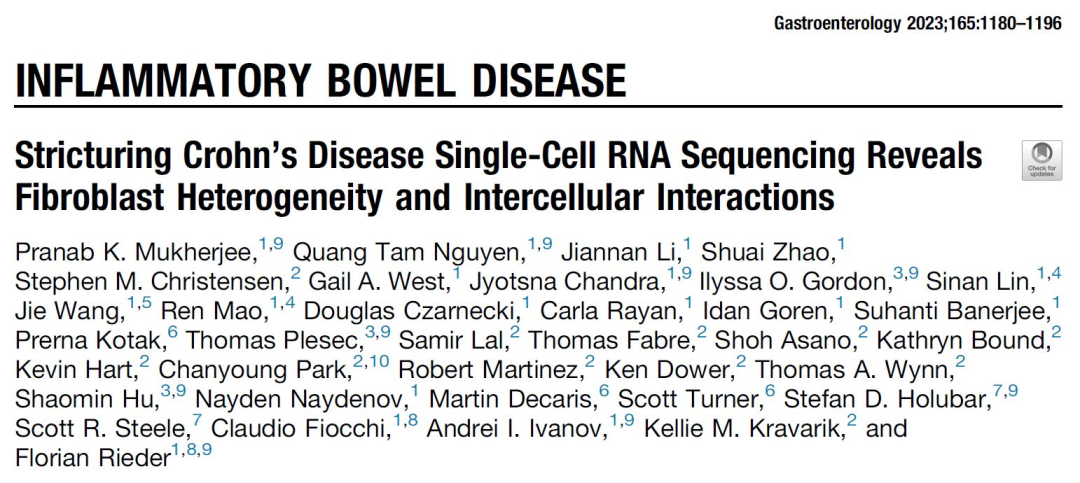The width and height of the screenshot is (1080, 483).
Task: Open affiliation superscript after Florian Rieder
Action: tap(192, 450)
